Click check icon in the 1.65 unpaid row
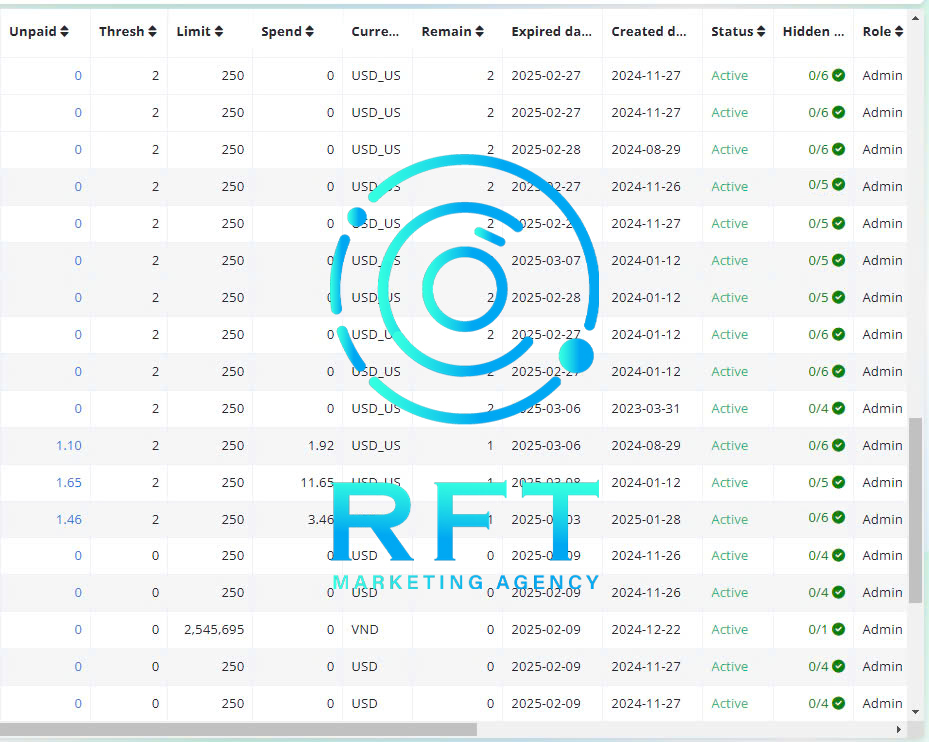Image resolution: width=929 pixels, height=742 pixels. (838, 482)
